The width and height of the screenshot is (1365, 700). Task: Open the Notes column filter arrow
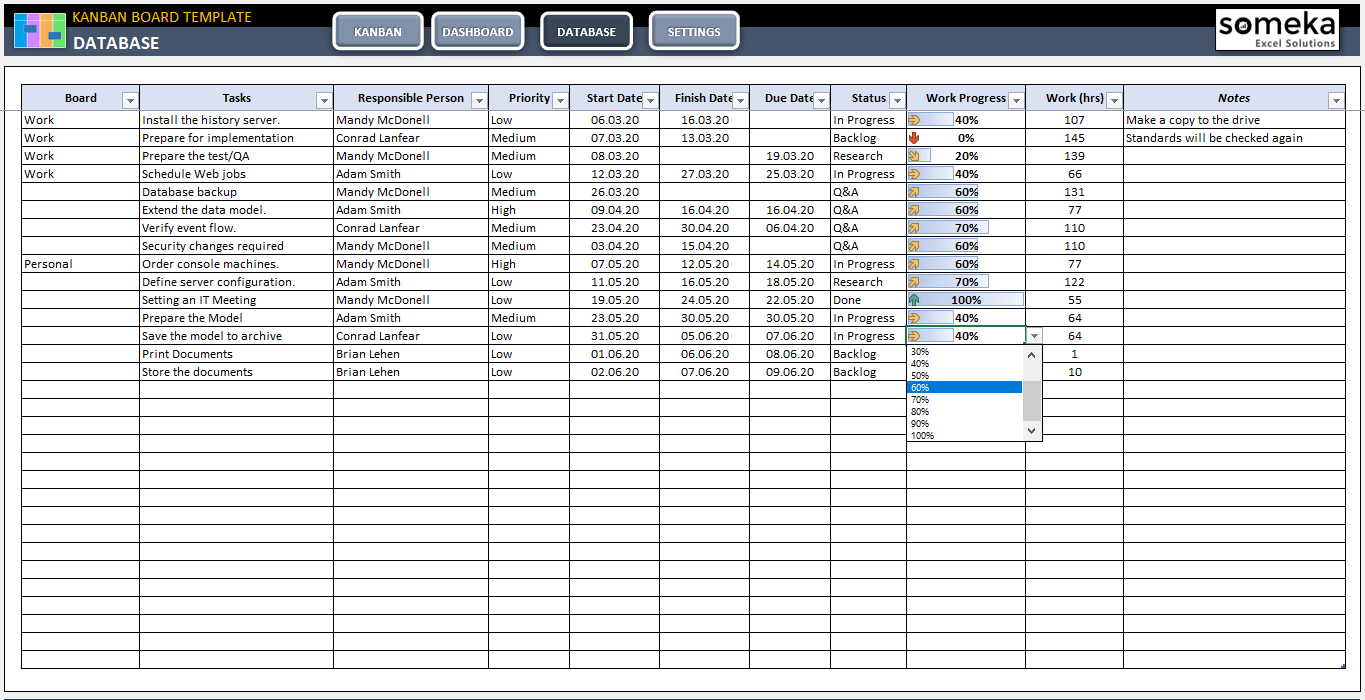pyautogui.click(x=1335, y=100)
